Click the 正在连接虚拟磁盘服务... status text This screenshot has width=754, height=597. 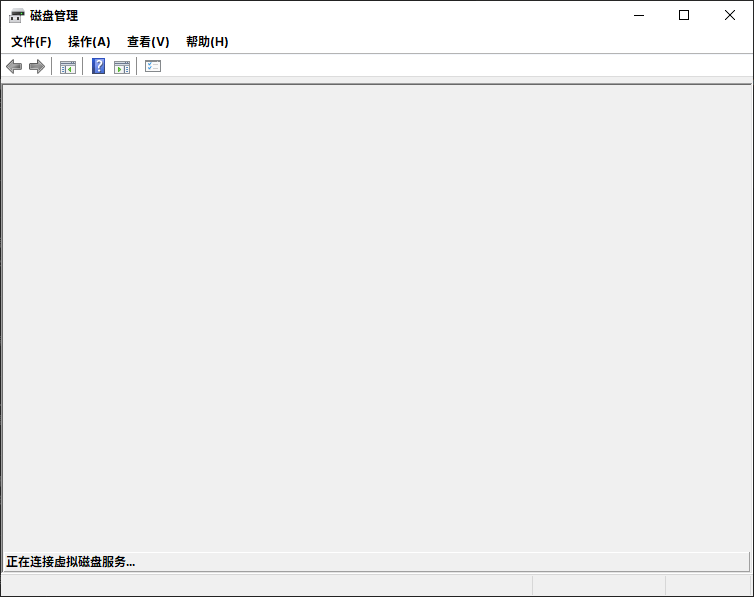(x=71, y=561)
